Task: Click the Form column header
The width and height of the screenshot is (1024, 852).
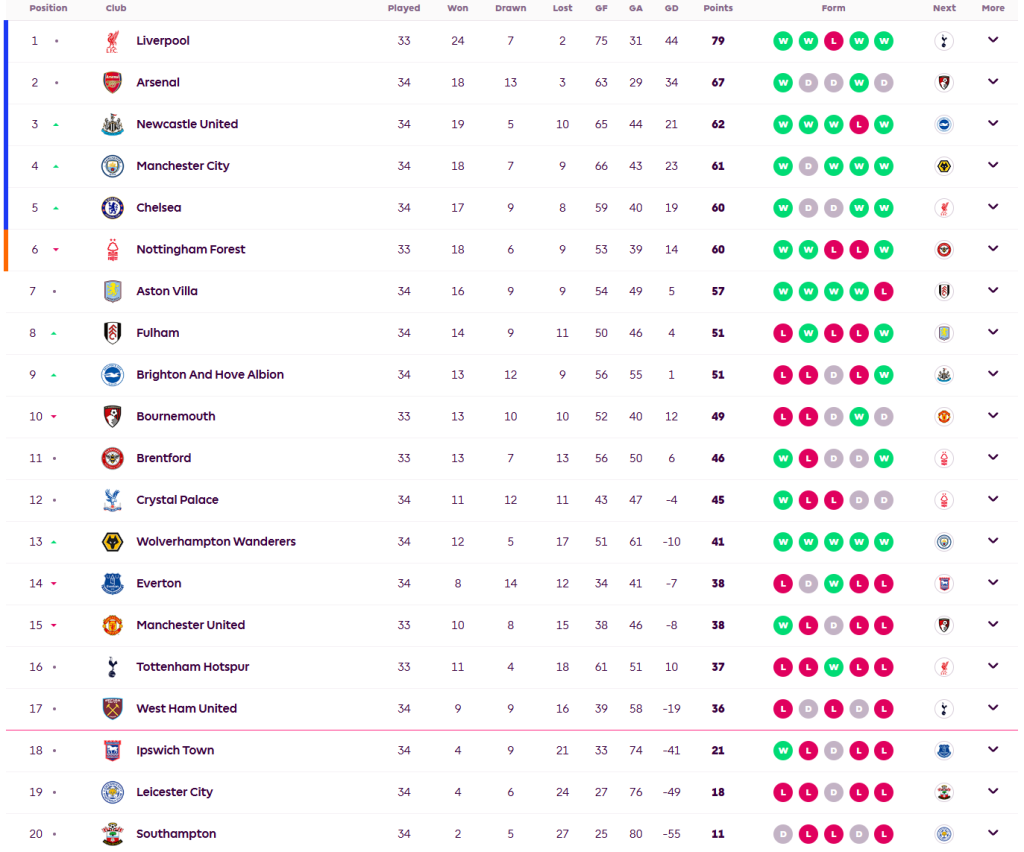Action: [833, 8]
